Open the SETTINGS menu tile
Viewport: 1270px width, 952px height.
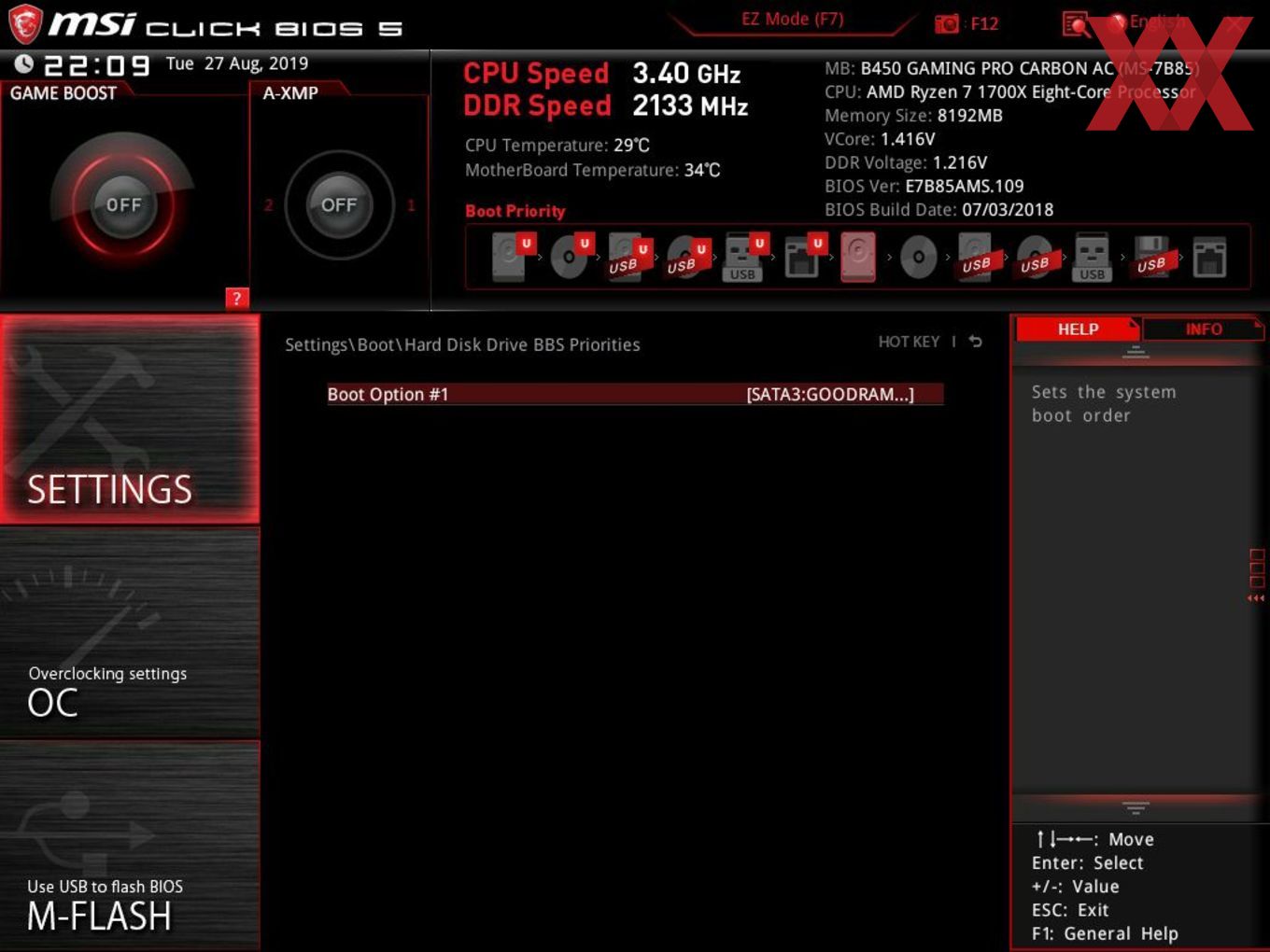coord(130,419)
